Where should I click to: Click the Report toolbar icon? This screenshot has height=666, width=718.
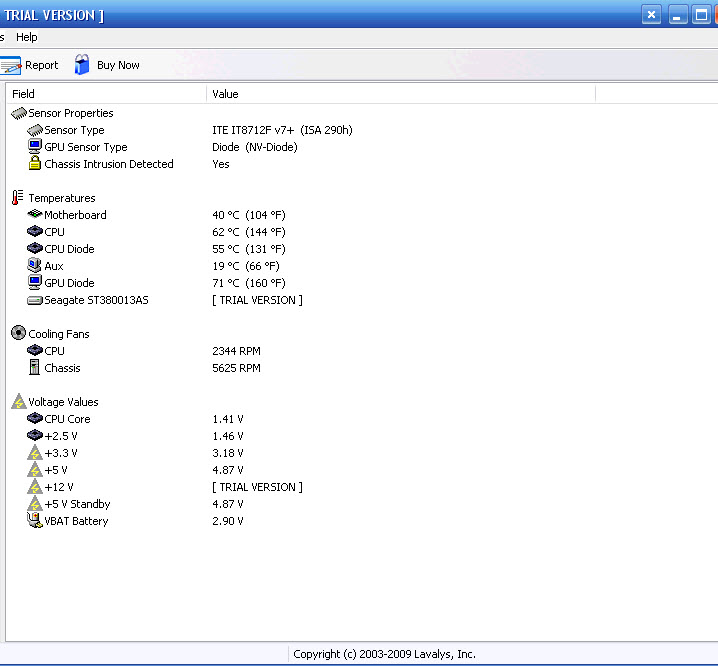(10, 65)
